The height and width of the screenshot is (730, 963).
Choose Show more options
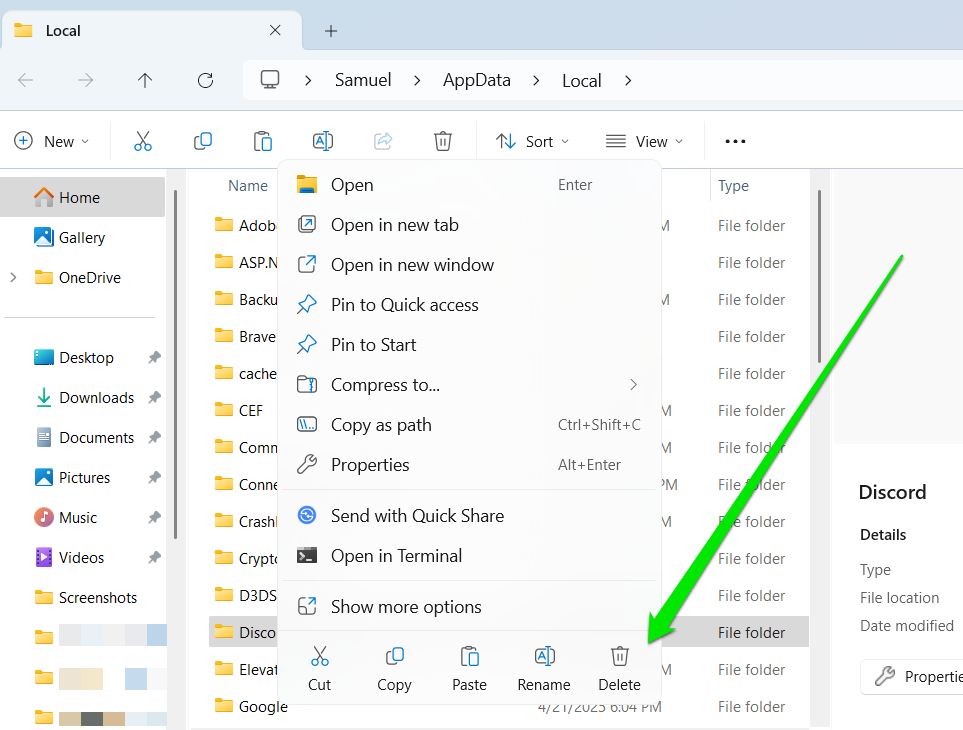click(406, 607)
